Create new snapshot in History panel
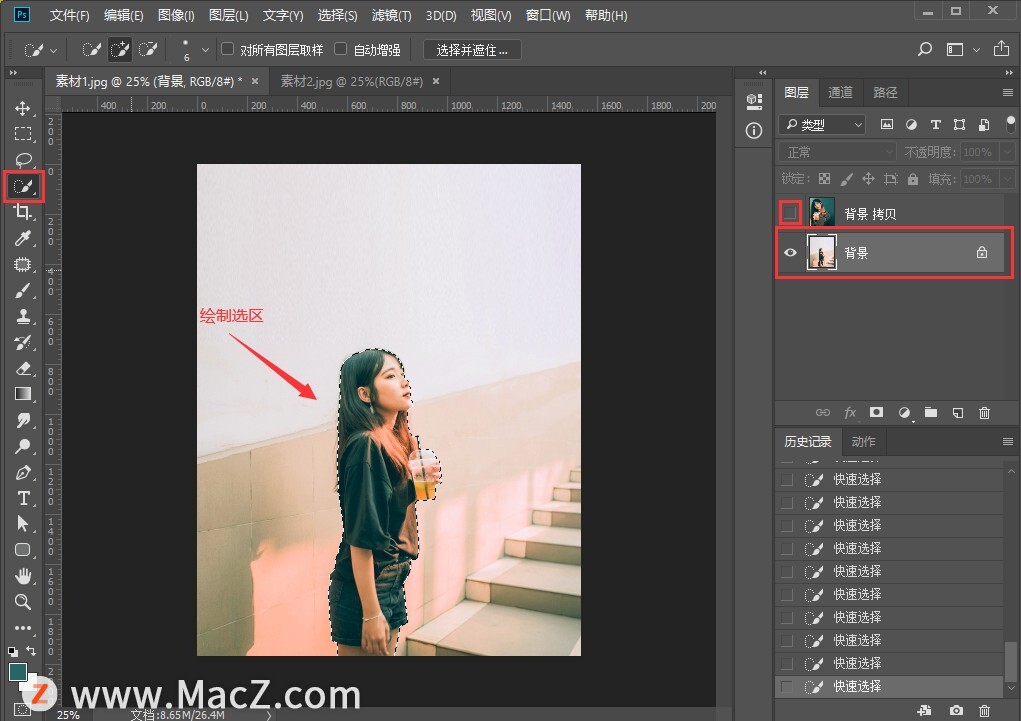The width and height of the screenshot is (1021, 721). click(956, 710)
